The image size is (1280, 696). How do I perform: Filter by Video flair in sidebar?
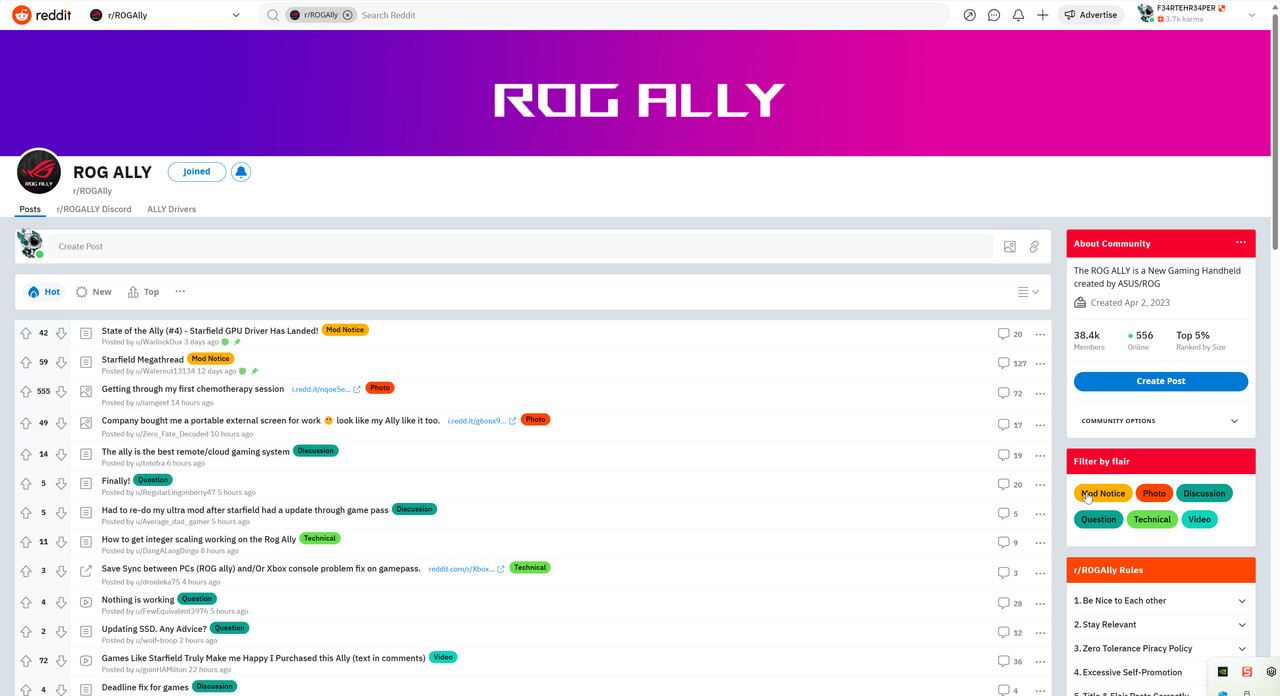pyautogui.click(x=1199, y=519)
